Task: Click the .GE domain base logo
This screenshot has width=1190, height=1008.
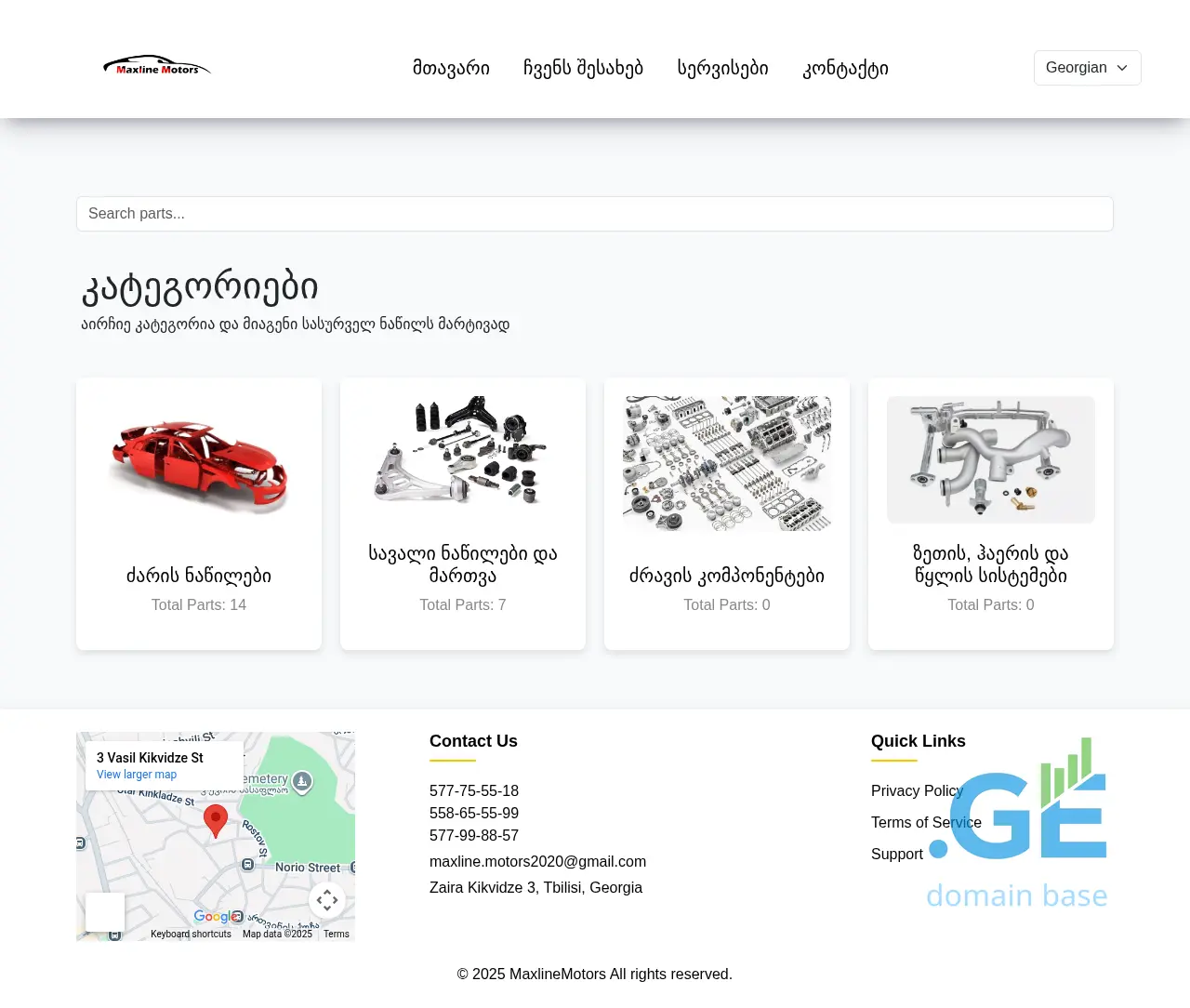Action: 1017,824
